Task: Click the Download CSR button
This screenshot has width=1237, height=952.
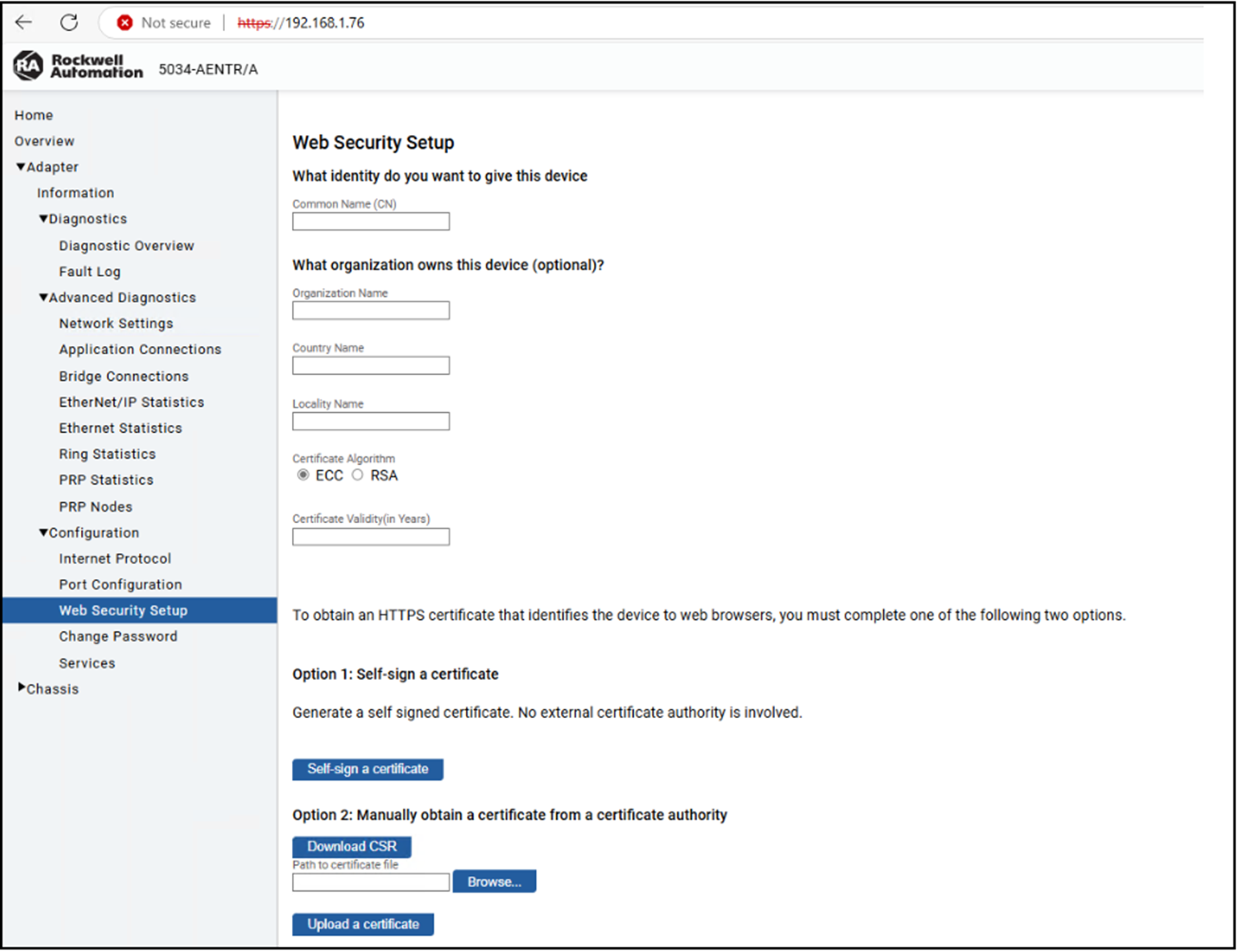Action: [x=352, y=847]
